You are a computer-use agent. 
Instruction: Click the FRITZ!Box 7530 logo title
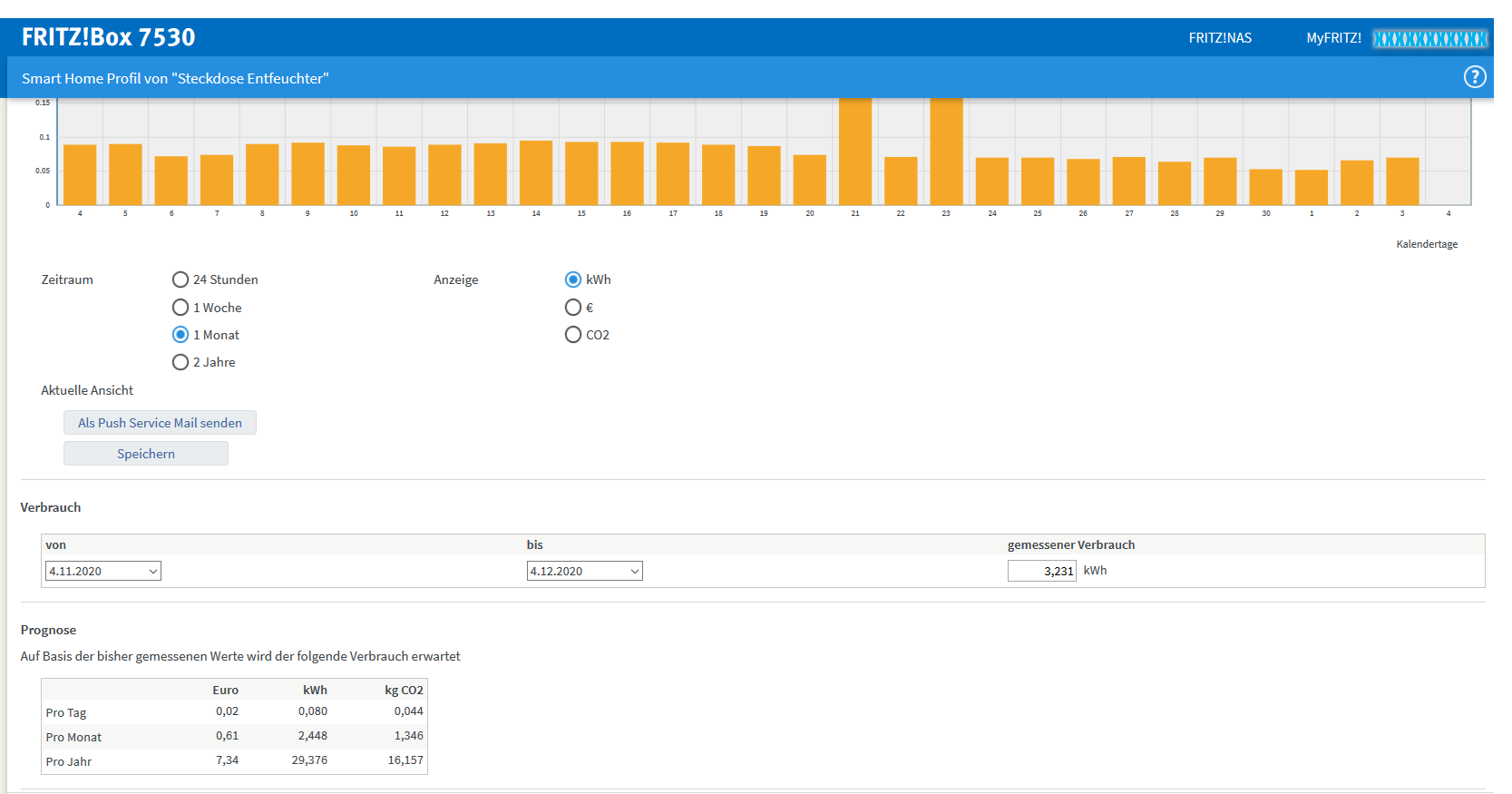(x=108, y=37)
